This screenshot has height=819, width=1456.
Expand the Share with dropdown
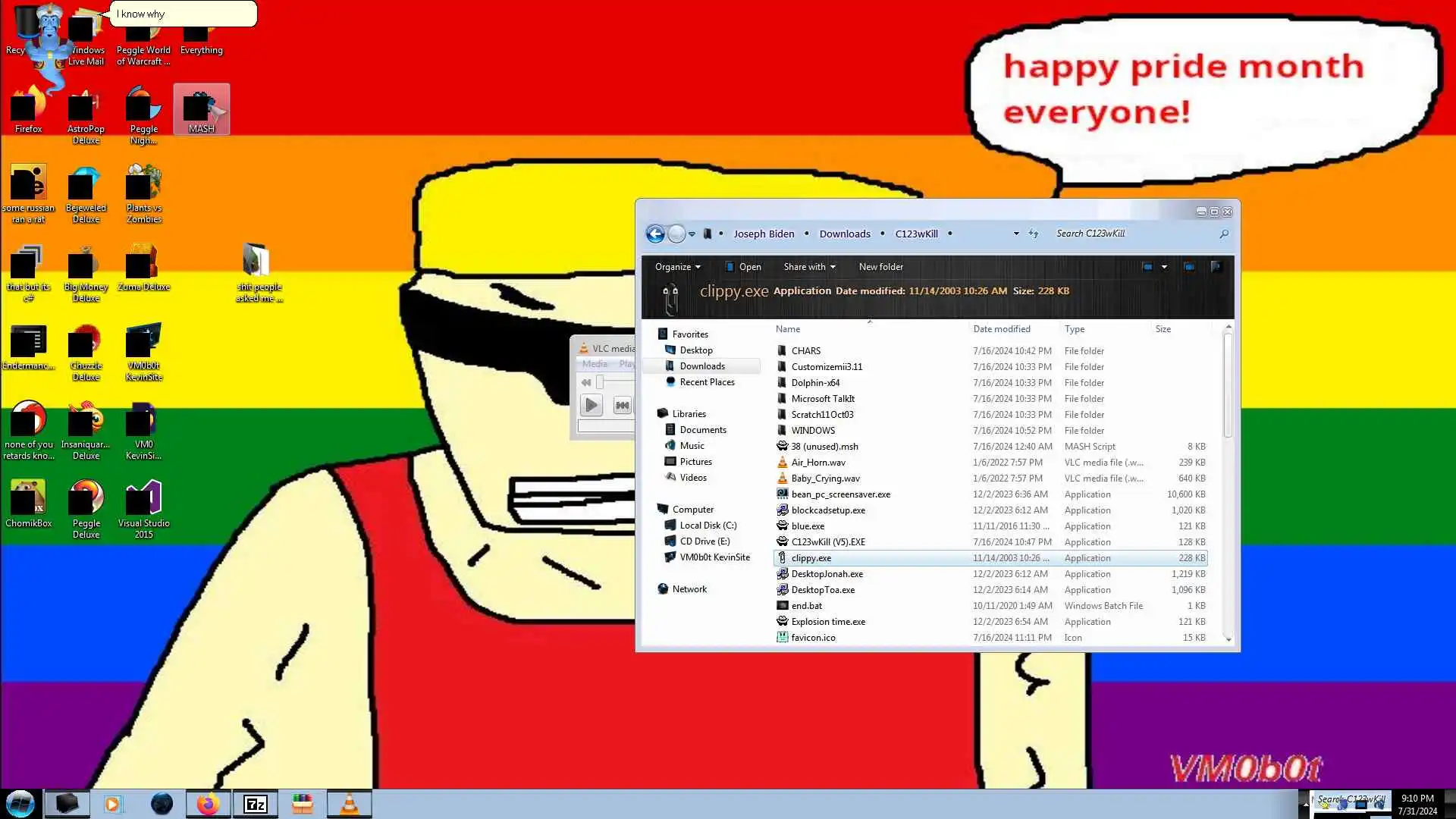[809, 267]
